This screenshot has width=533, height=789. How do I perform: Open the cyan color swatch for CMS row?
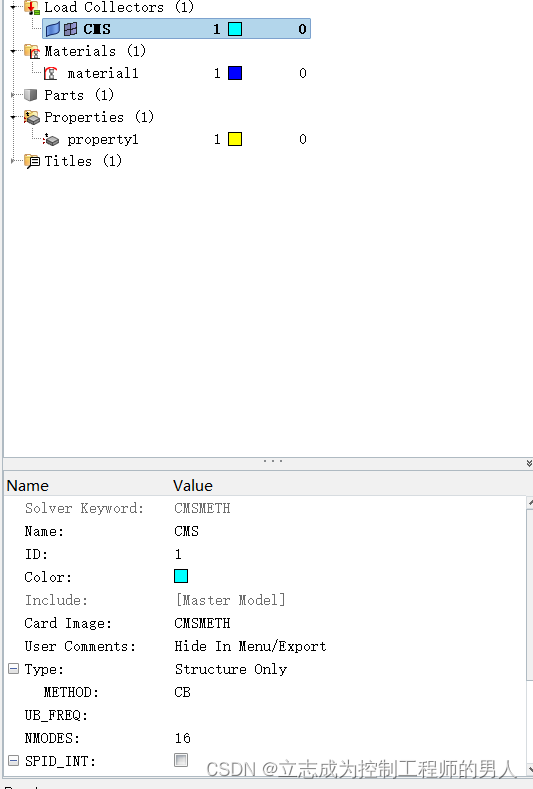pos(235,29)
